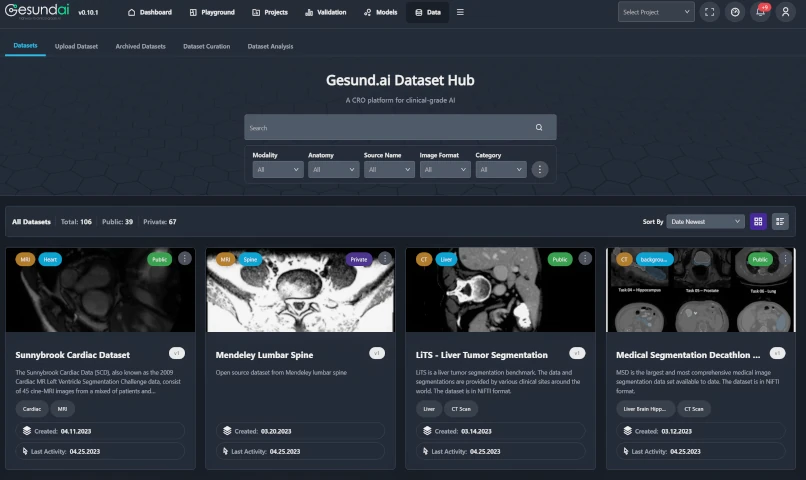Open the Sort By Date Newest dropdown
Image resolution: width=806 pixels, height=480 pixels.
point(705,221)
